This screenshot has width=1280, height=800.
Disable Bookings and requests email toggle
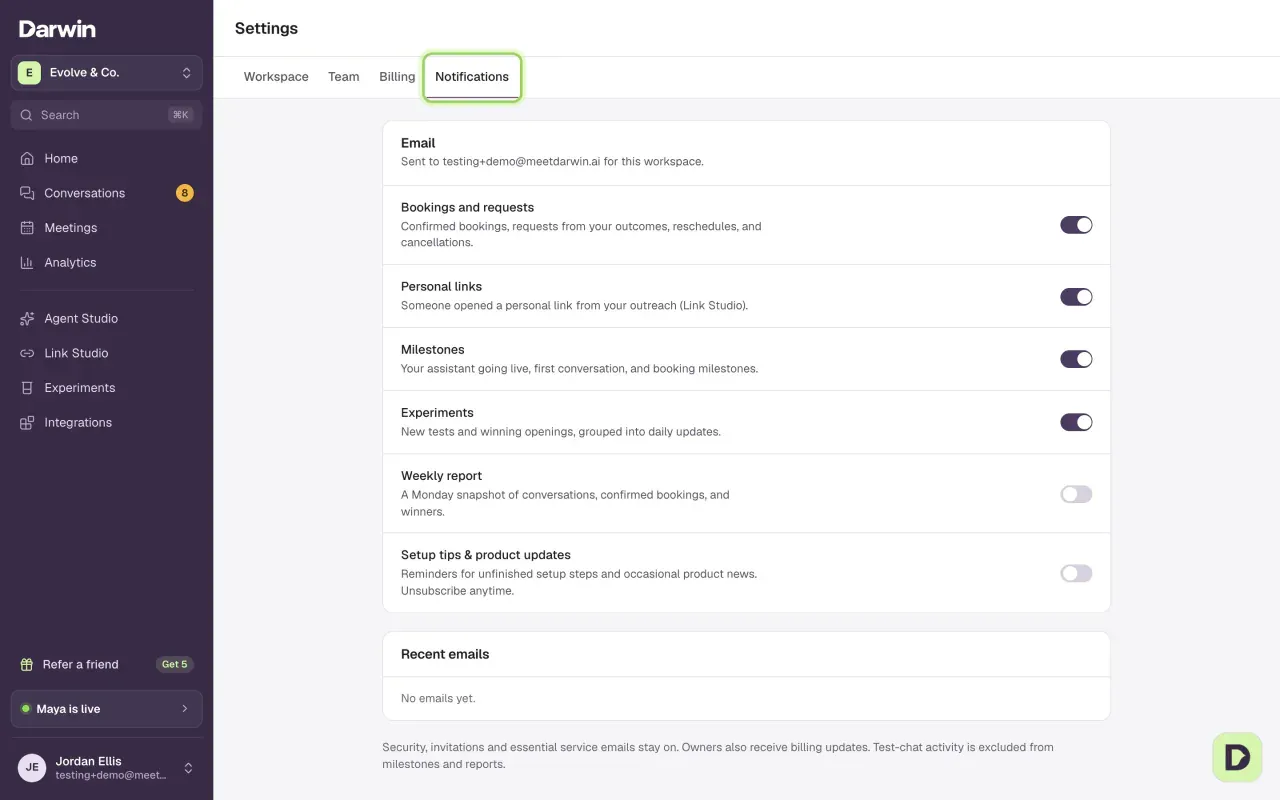point(1076,225)
